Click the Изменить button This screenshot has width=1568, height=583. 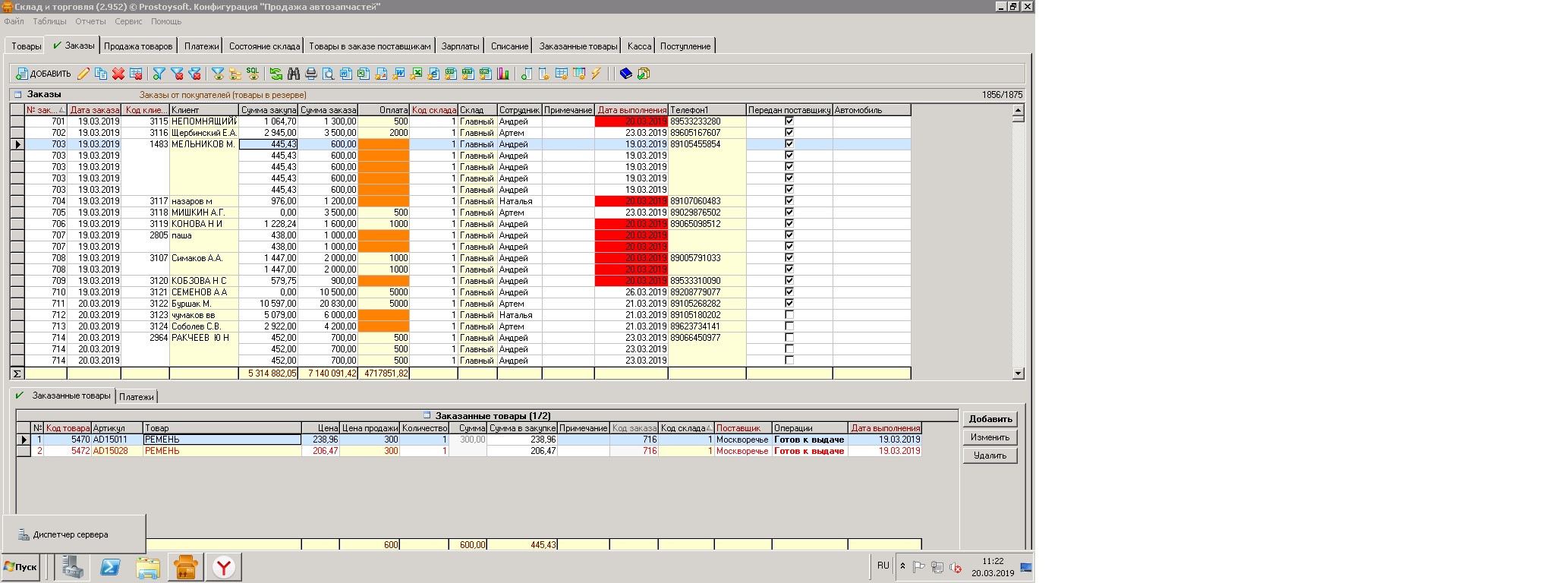coord(990,437)
